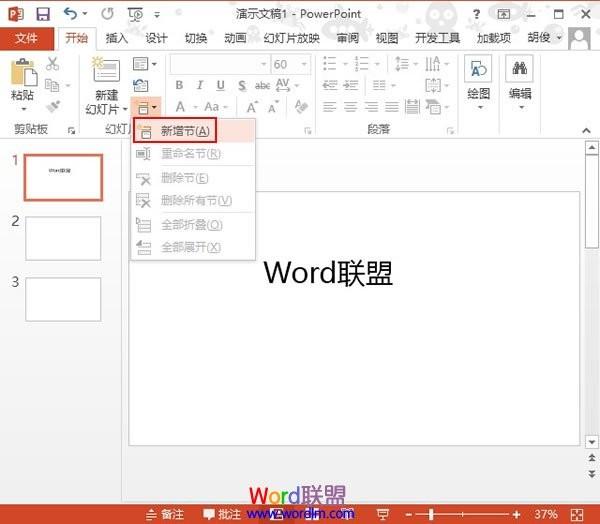Click the Word联盟 title text on slide

pyautogui.click(x=328, y=273)
